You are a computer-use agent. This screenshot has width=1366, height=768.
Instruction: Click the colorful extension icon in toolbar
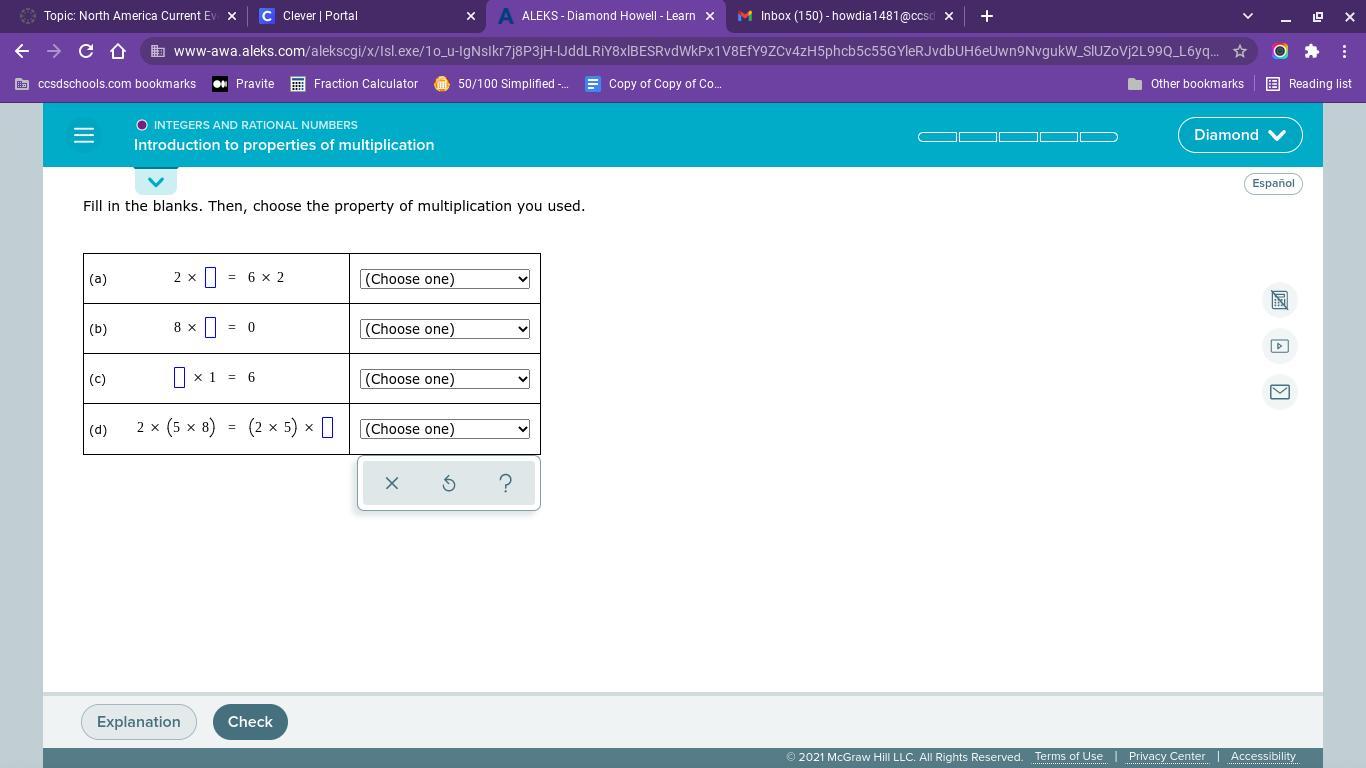[1280, 51]
